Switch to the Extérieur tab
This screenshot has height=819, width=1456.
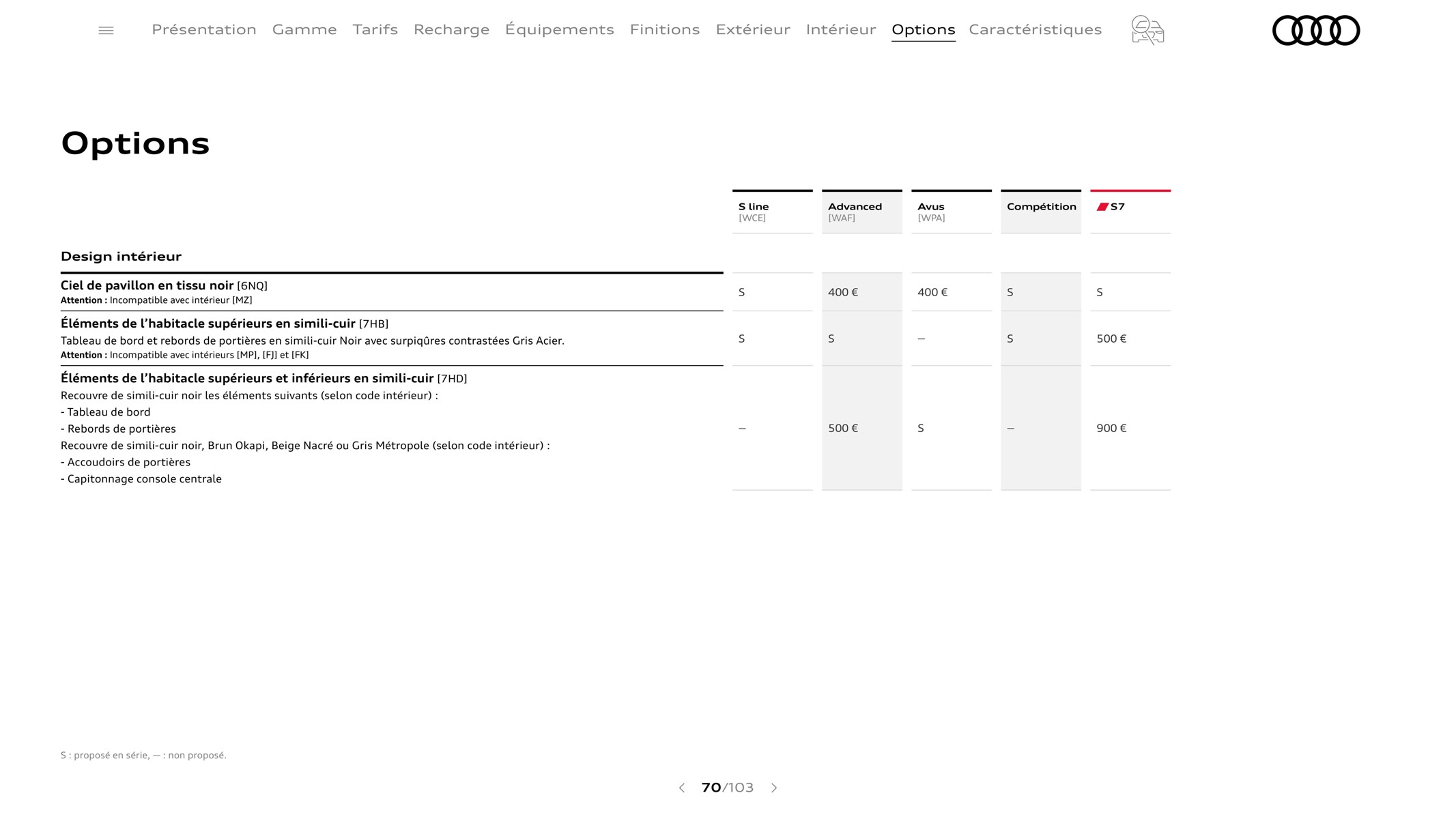tap(753, 29)
